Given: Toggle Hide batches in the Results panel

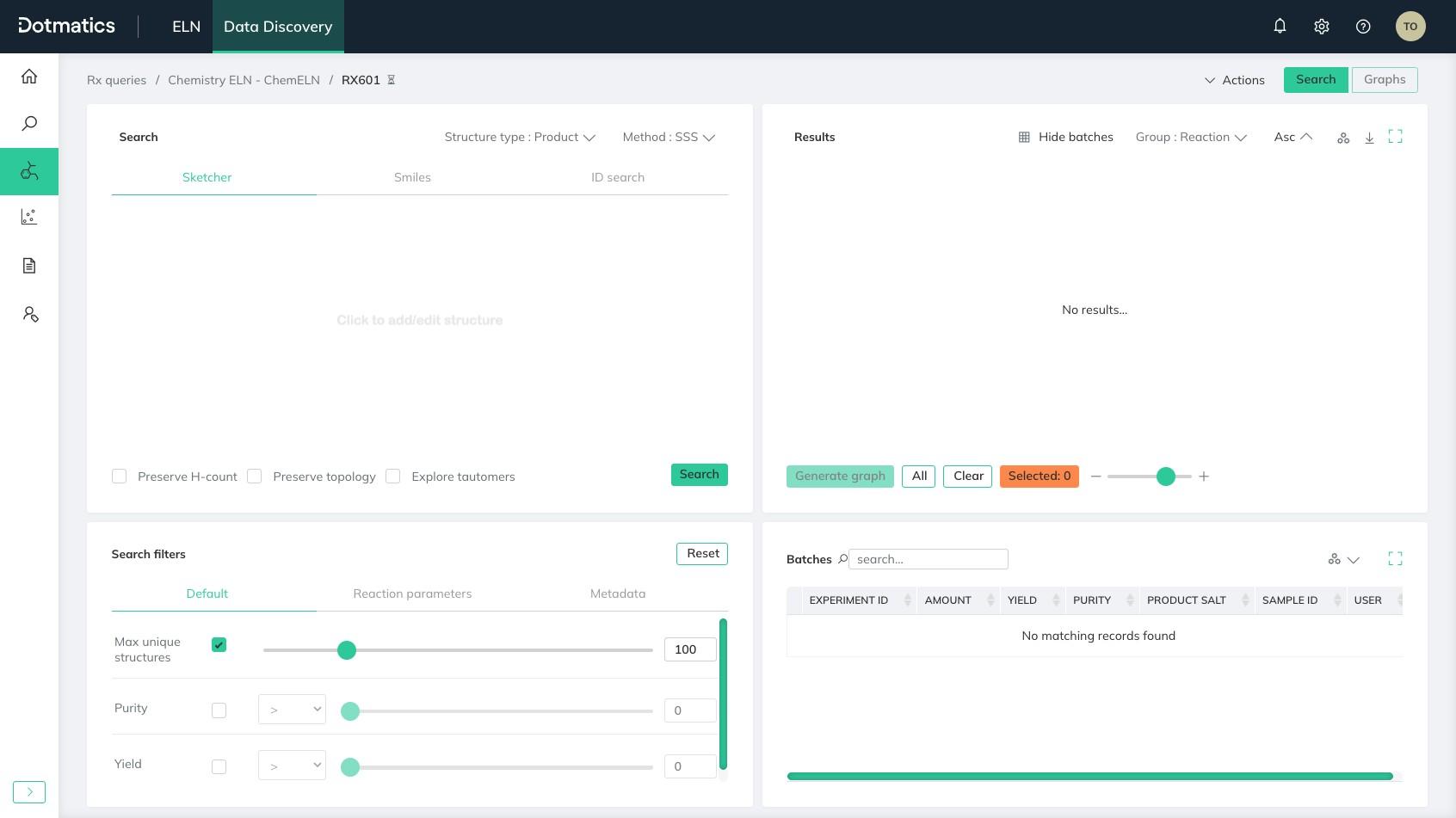Looking at the screenshot, I should click(1065, 137).
